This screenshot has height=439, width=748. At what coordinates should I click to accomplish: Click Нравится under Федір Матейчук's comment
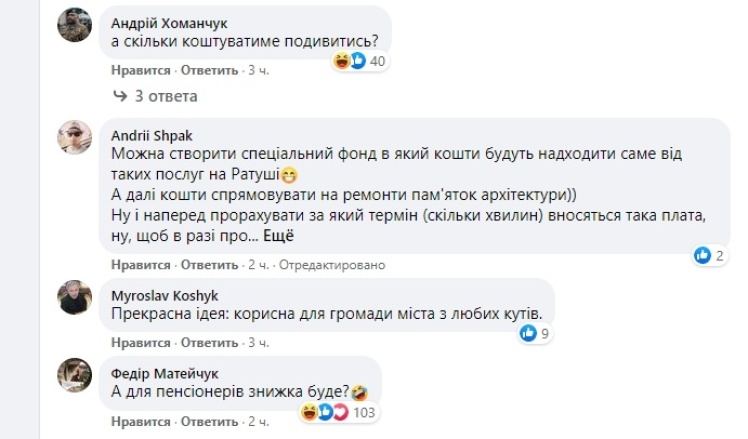[142, 422]
